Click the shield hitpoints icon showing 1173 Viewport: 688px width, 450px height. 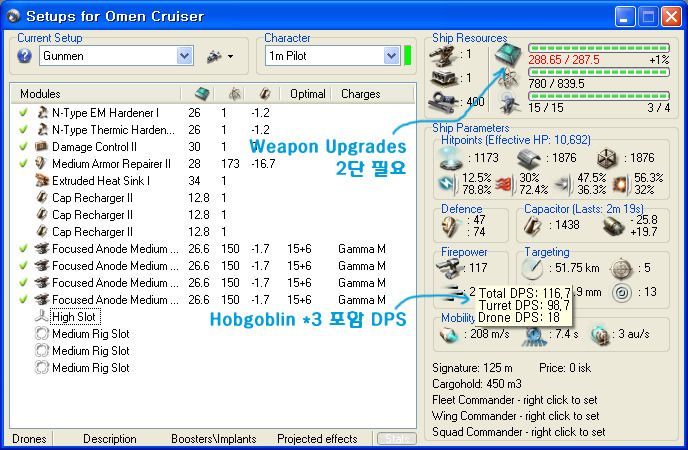pos(452,158)
